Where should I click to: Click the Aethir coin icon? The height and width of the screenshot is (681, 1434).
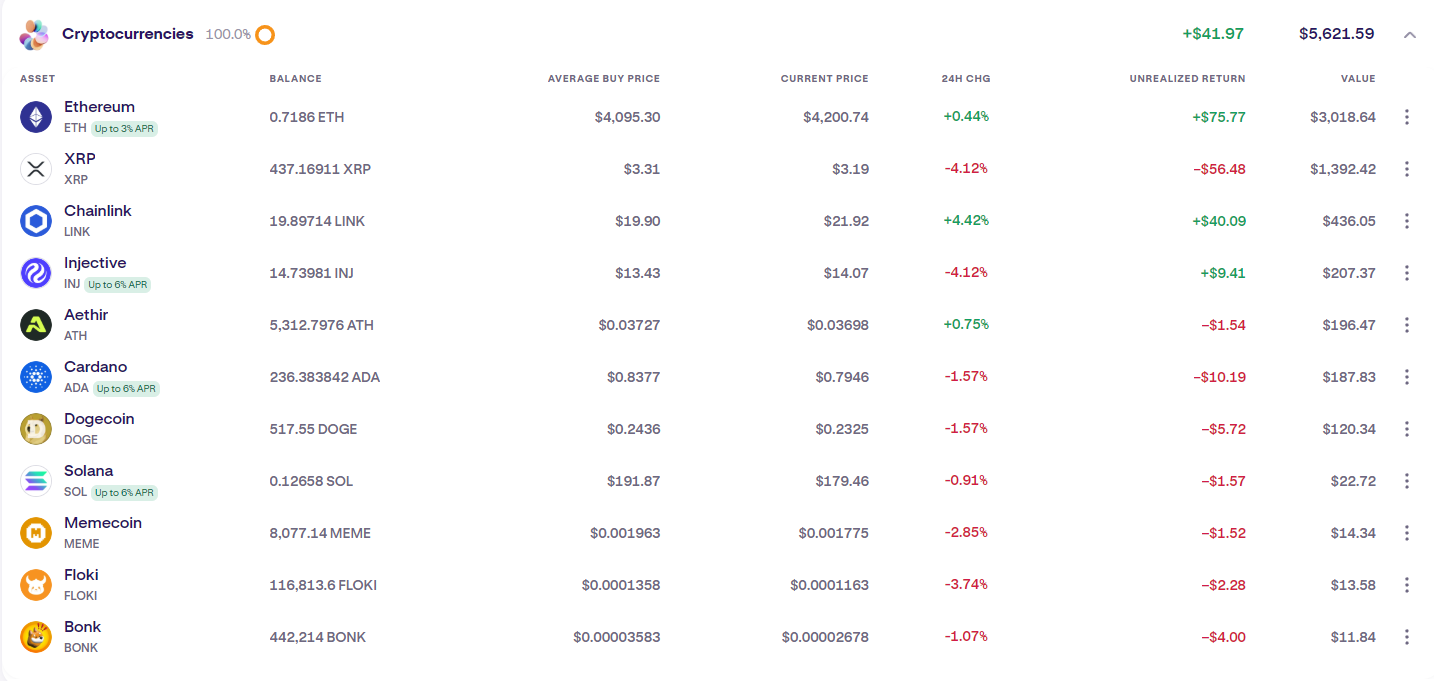click(x=36, y=325)
